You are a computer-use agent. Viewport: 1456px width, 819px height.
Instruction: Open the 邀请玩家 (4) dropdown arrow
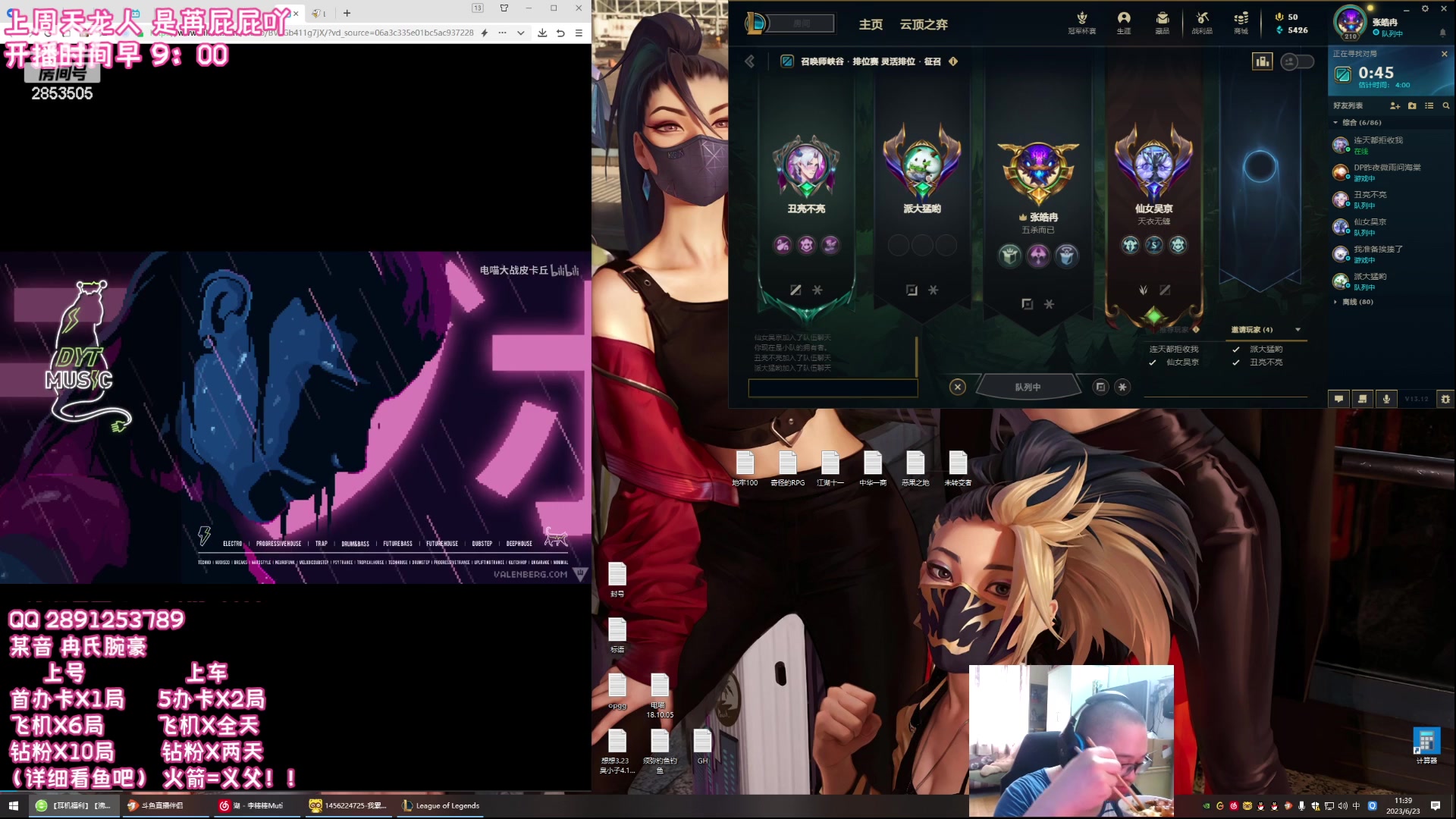(x=1298, y=330)
